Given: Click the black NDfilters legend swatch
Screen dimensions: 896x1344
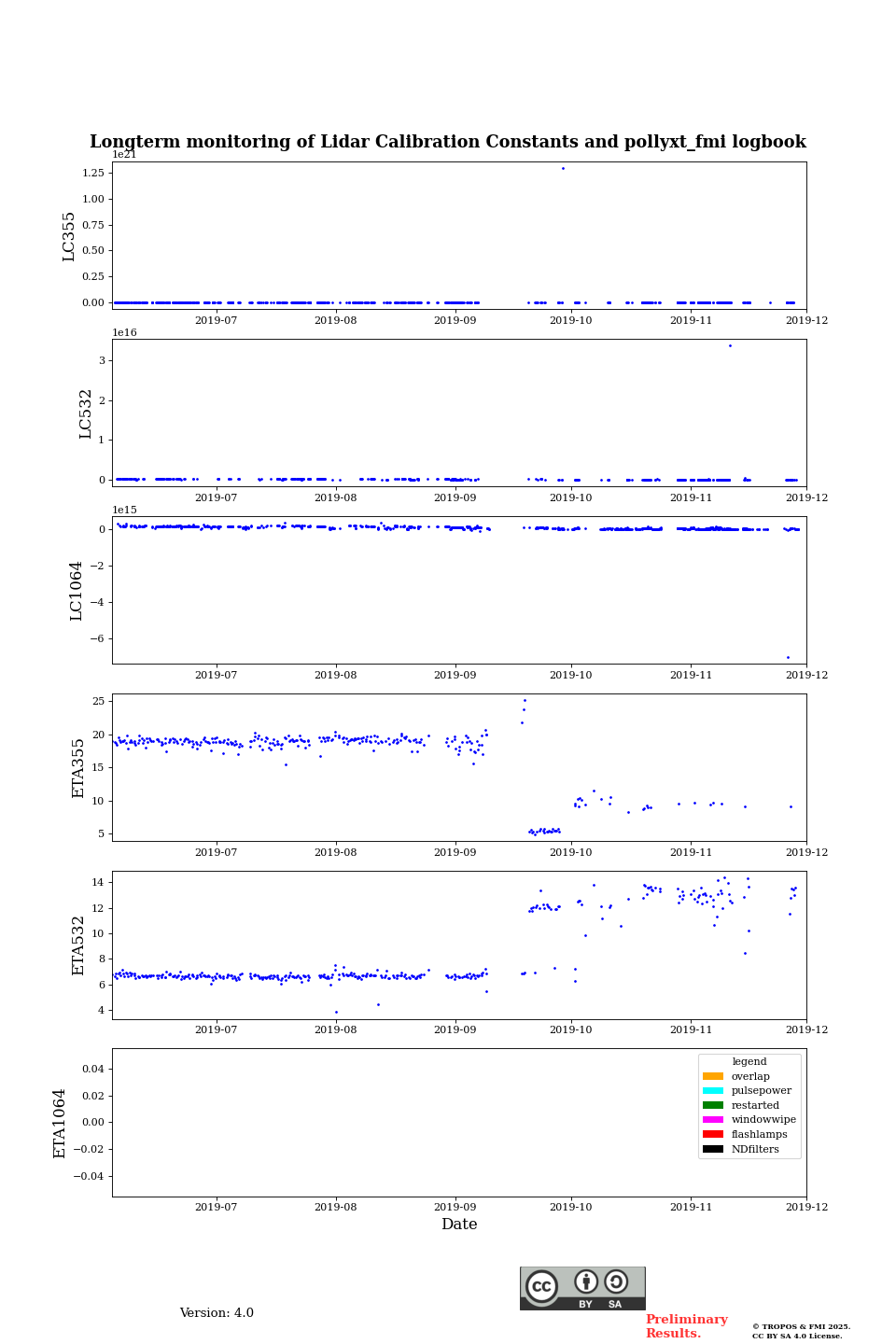Looking at the screenshot, I should click(713, 1149).
